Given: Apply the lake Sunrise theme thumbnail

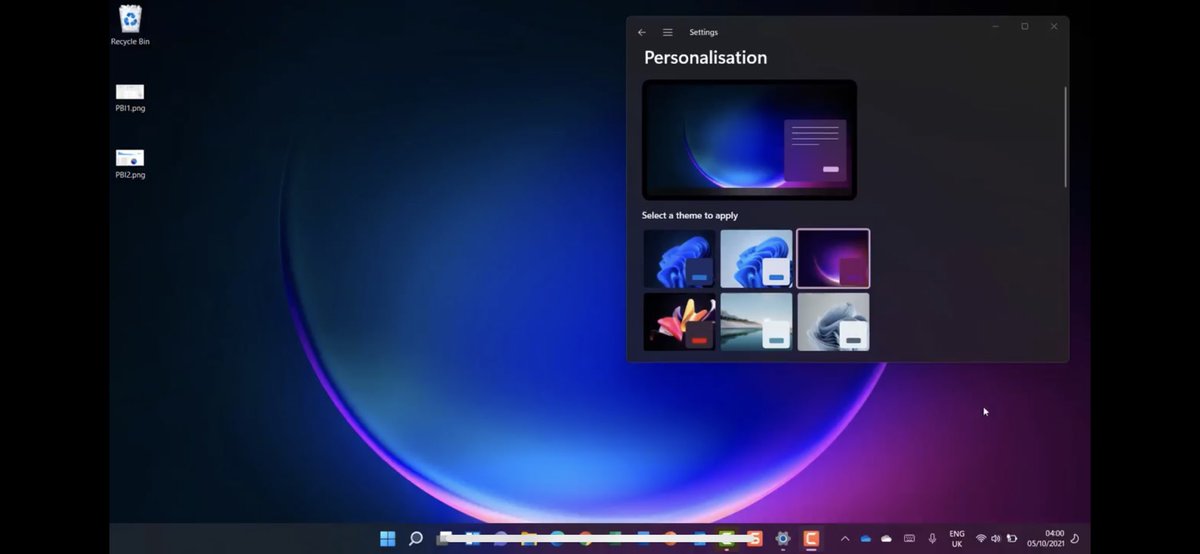Looking at the screenshot, I should (x=756, y=321).
